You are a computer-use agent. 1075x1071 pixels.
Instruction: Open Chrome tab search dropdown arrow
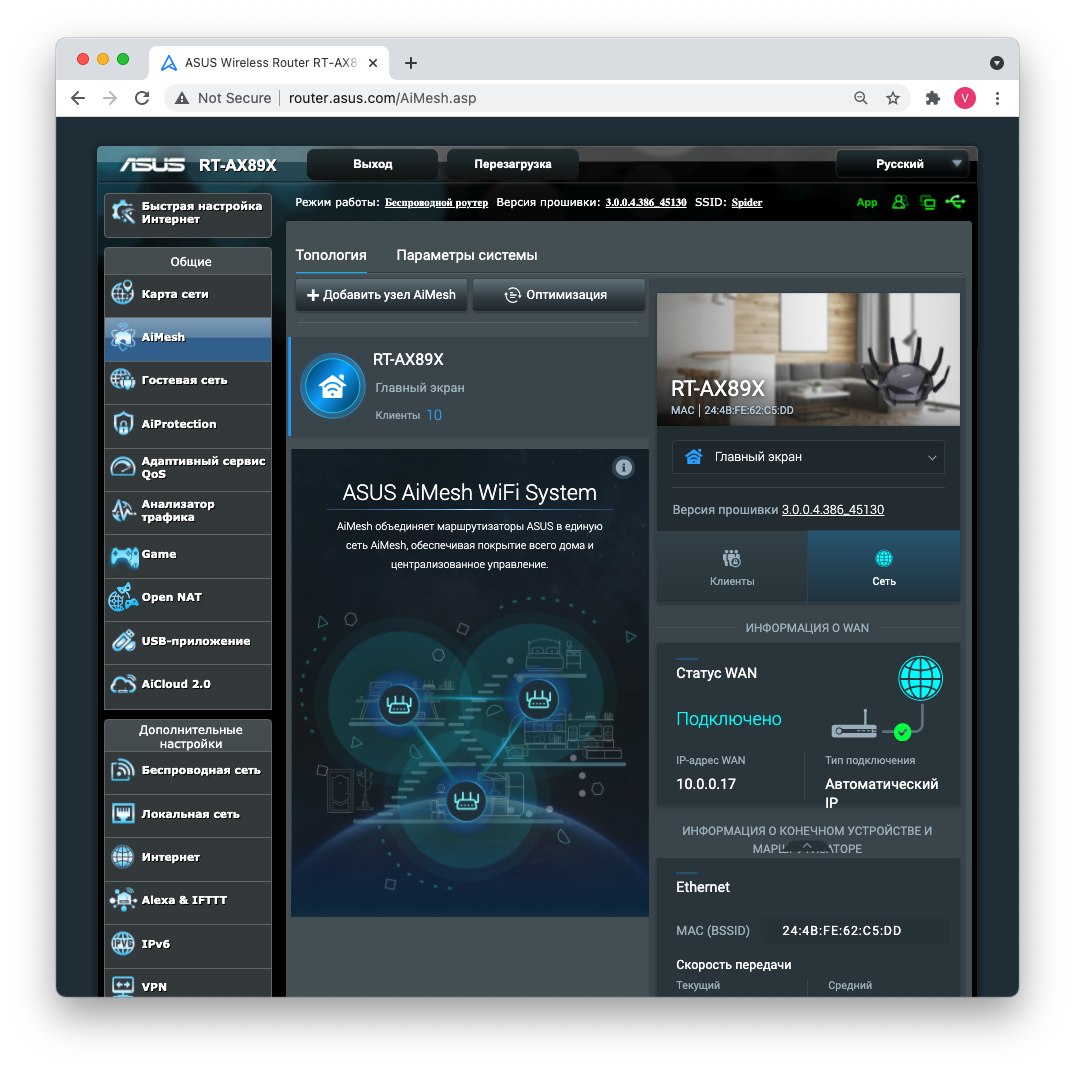(x=997, y=63)
